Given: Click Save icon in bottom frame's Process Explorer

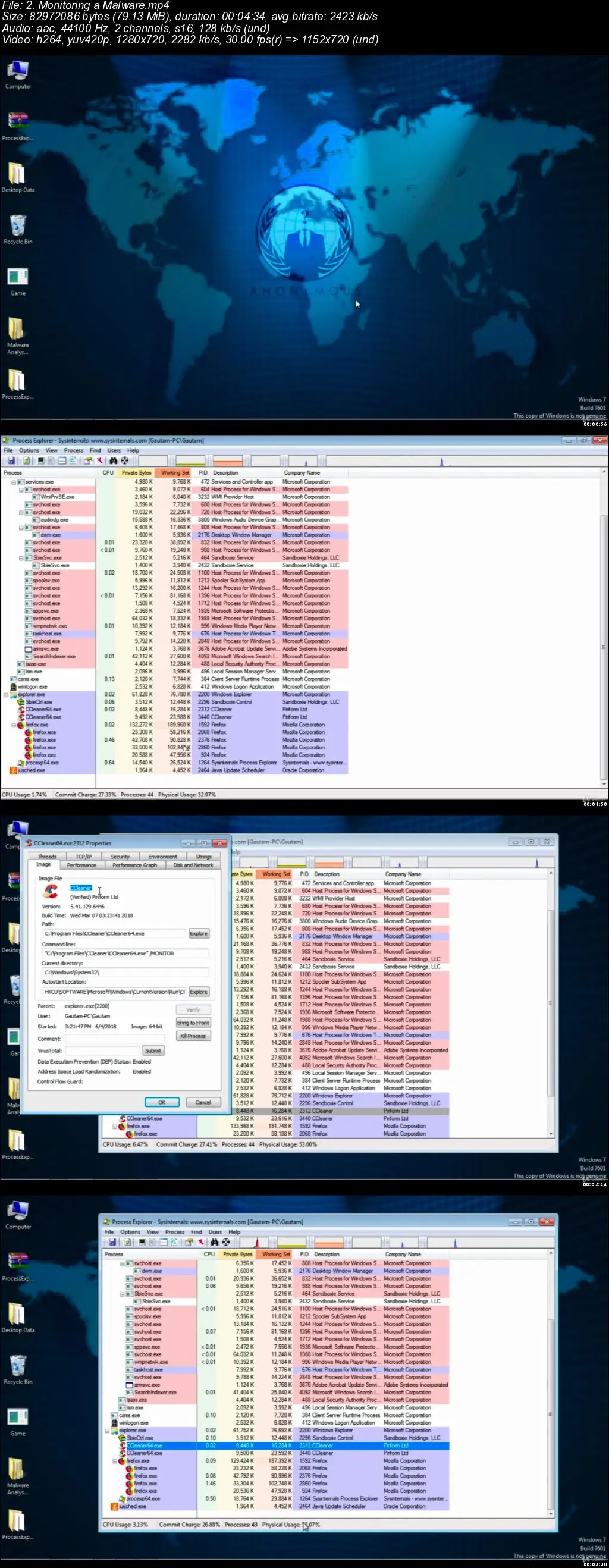Looking at the screenshot, I should pyautogui.click(x=112, y=1243).
